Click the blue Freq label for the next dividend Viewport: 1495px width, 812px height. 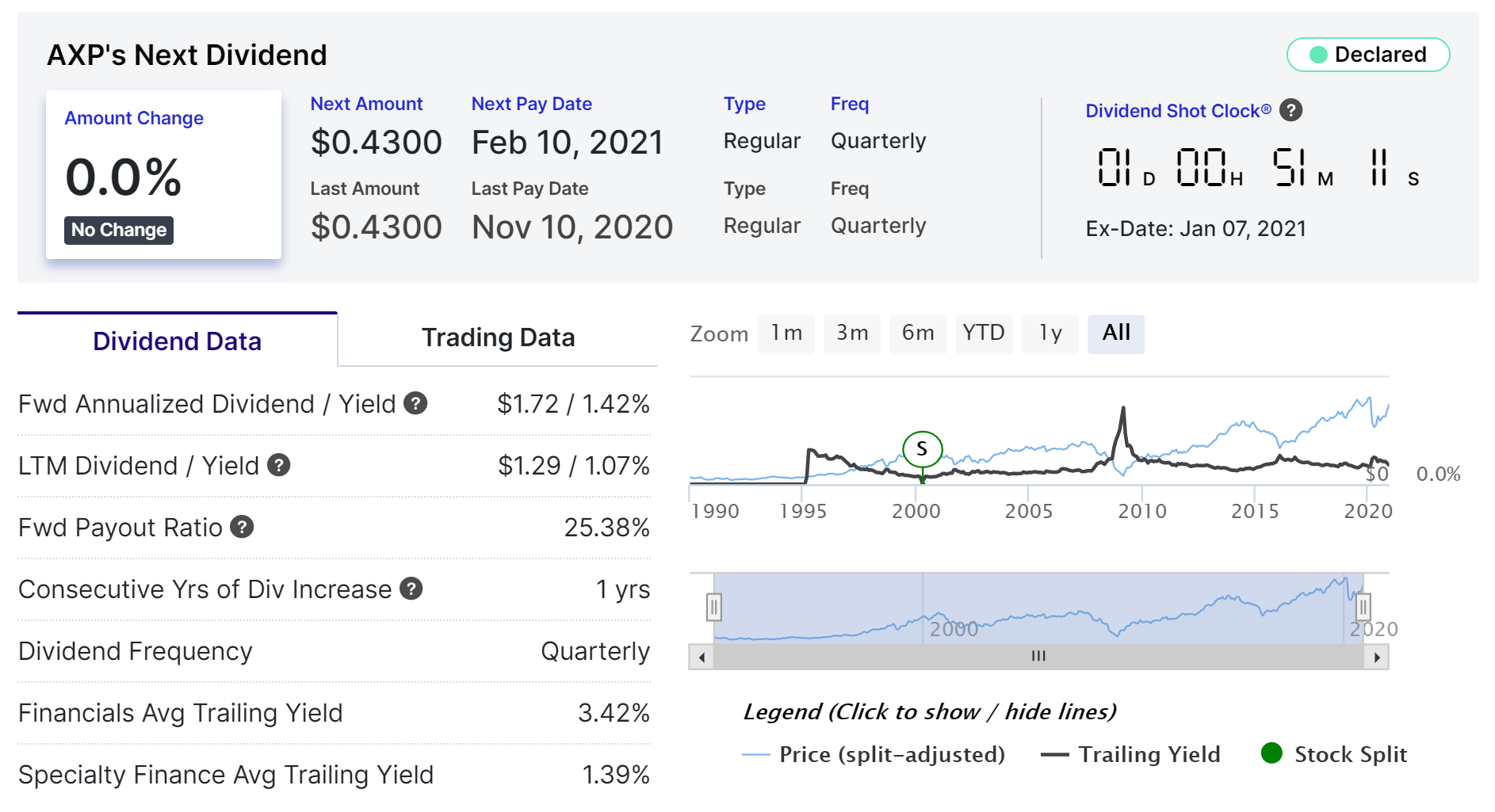(850, 104)
